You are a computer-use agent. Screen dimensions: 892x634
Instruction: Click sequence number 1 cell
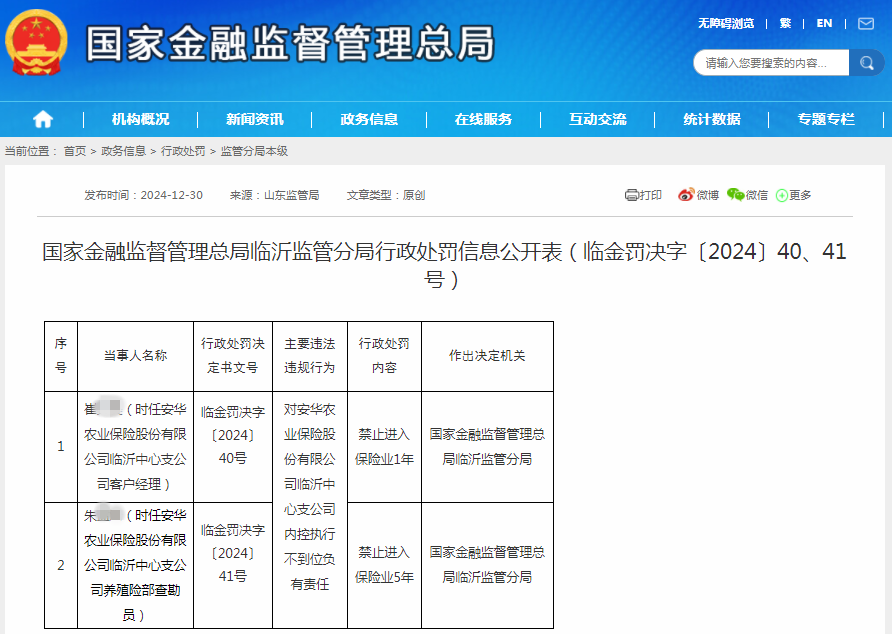click(x=61, y=447)
